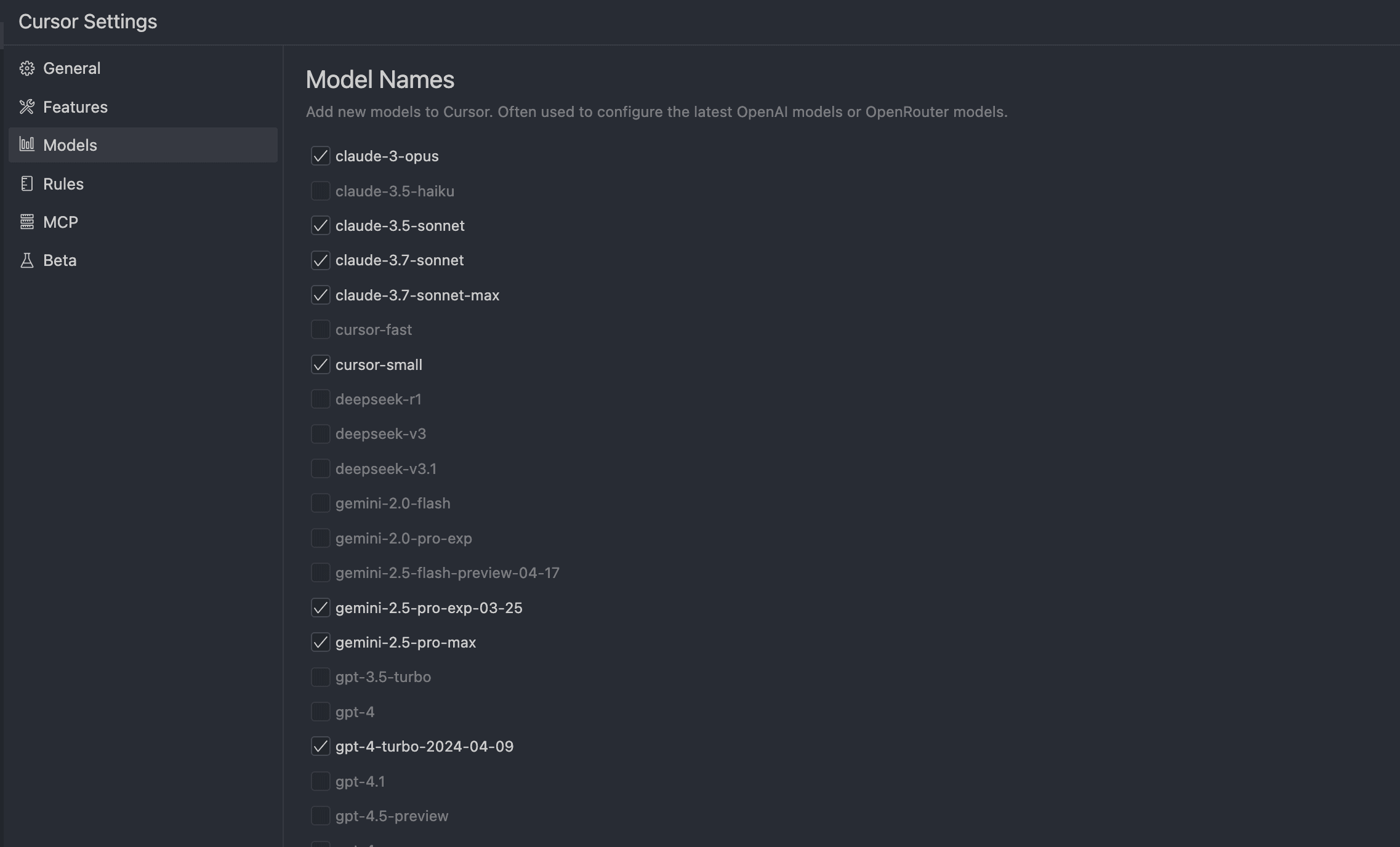Screen dimensions: 1400x847
Task: Click the Beta flask icon
Action: coord(27,260)
